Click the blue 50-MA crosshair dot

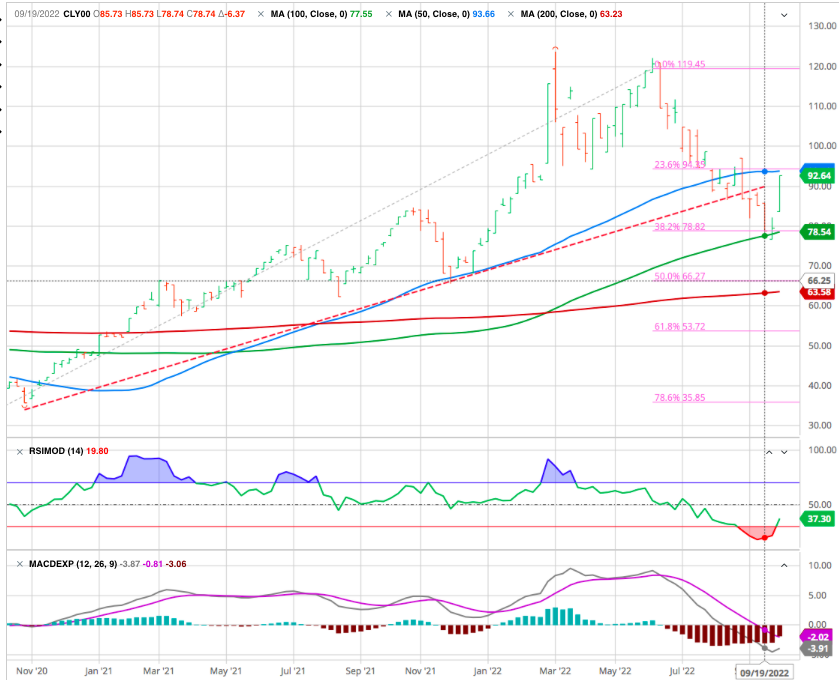coord(764,171)
